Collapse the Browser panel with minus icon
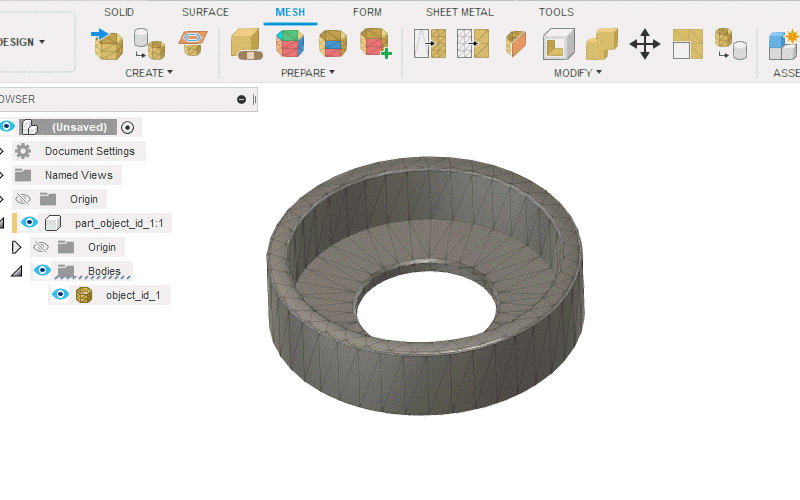 coord(241,99)
